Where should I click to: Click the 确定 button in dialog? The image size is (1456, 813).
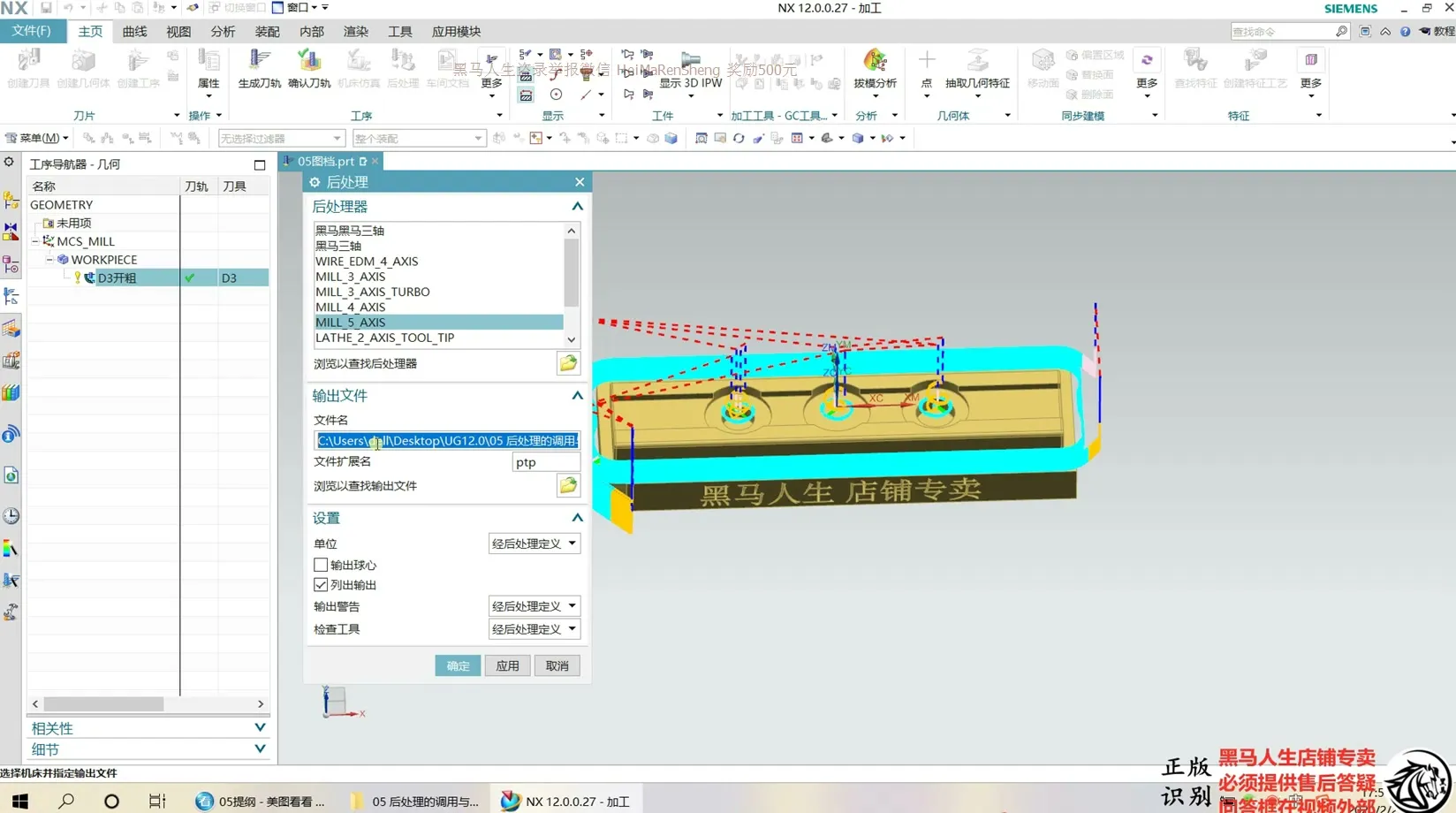(458, 665)
